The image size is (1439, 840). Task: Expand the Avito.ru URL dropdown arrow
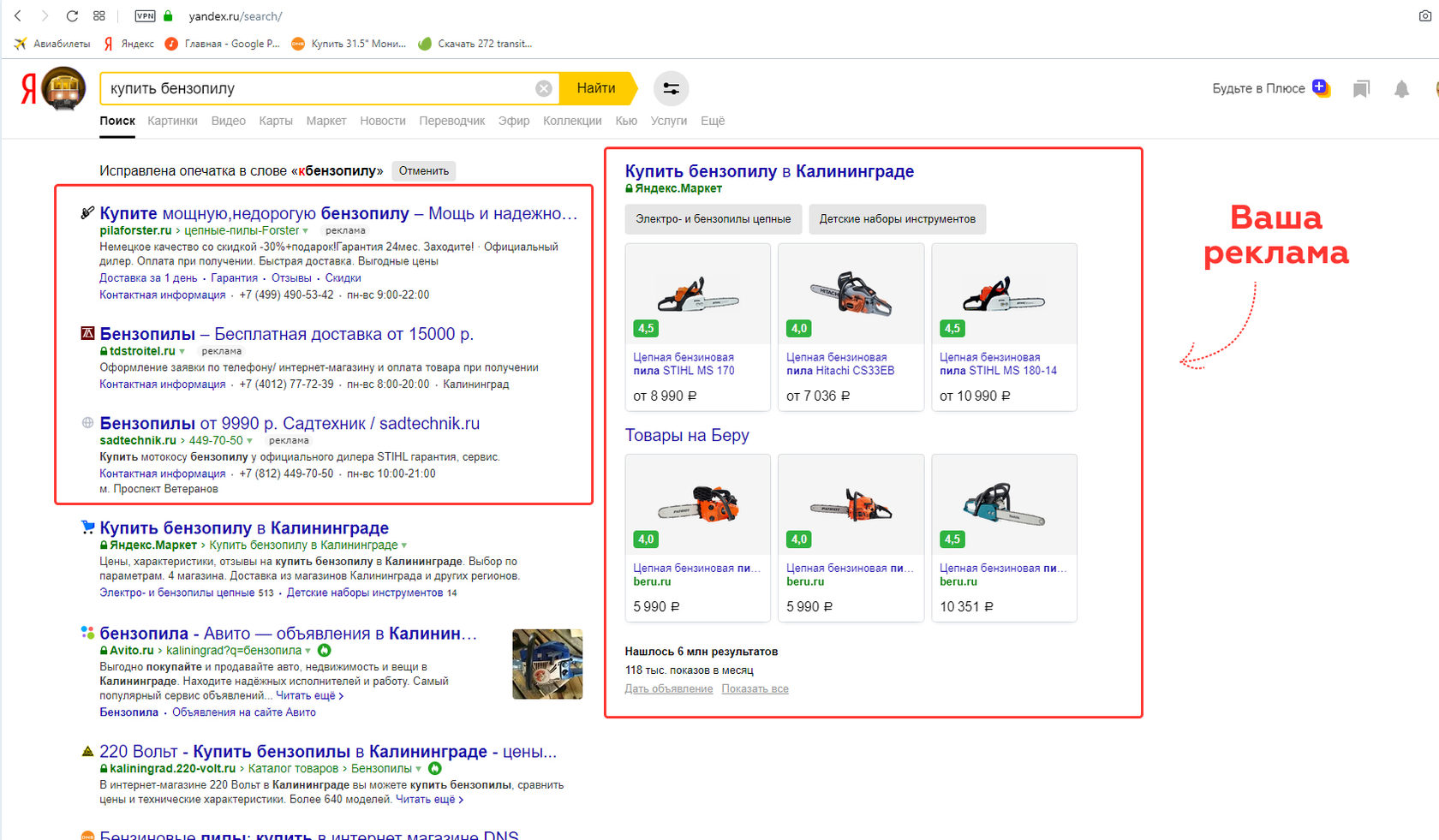pos(308,651)
